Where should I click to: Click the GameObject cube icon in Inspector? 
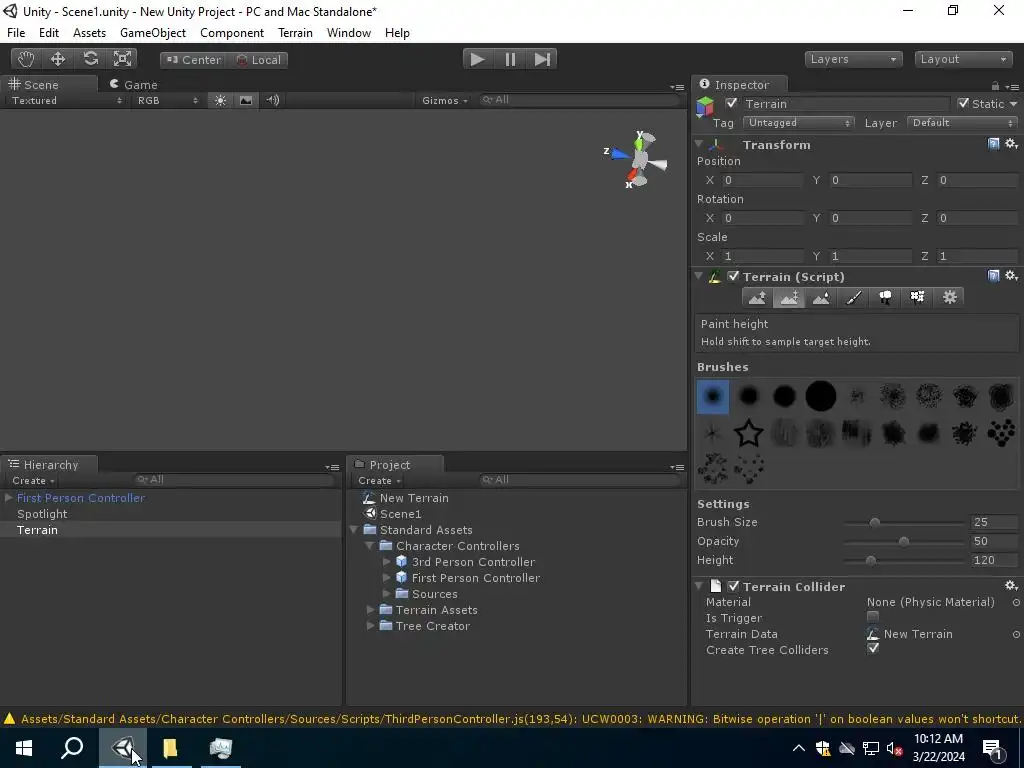[x=705, y=106]
